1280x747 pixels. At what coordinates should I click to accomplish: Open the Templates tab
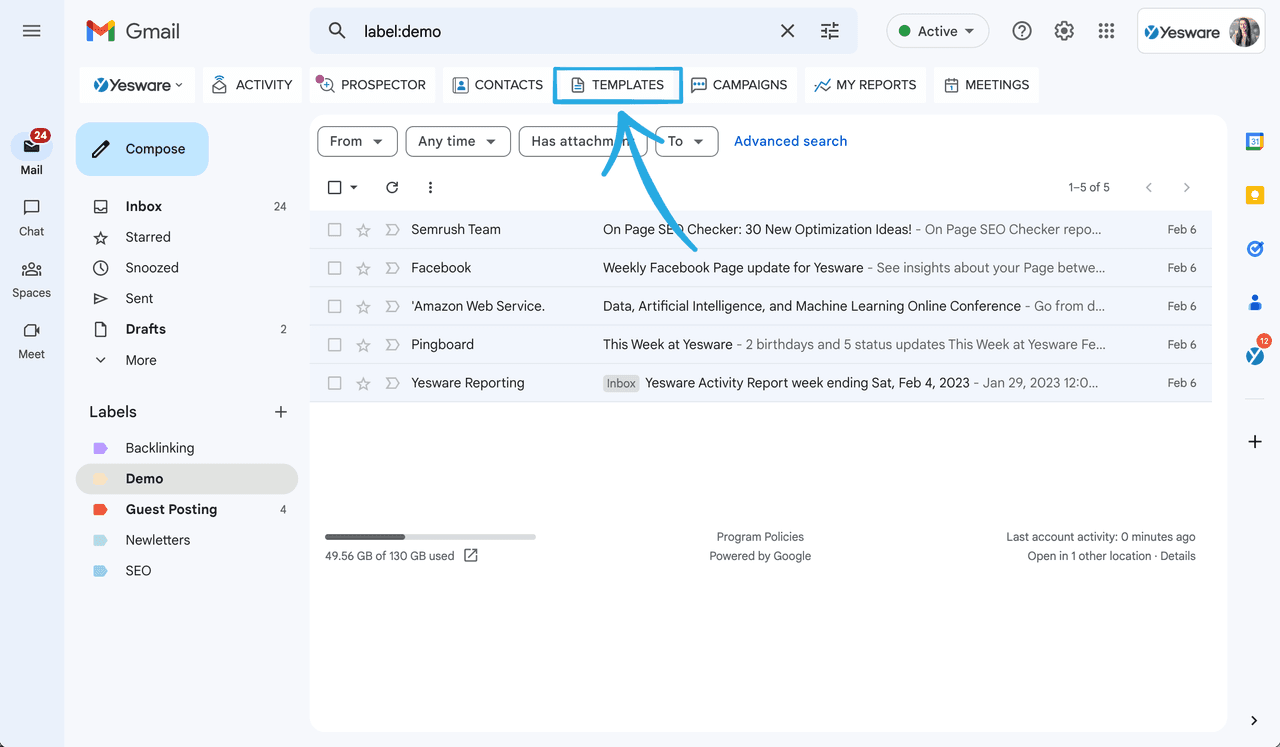click(617, 85)
